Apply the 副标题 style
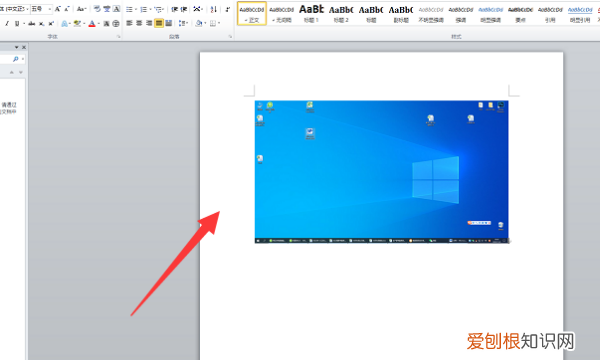The image size is (600, 360). tap(401, 13)
